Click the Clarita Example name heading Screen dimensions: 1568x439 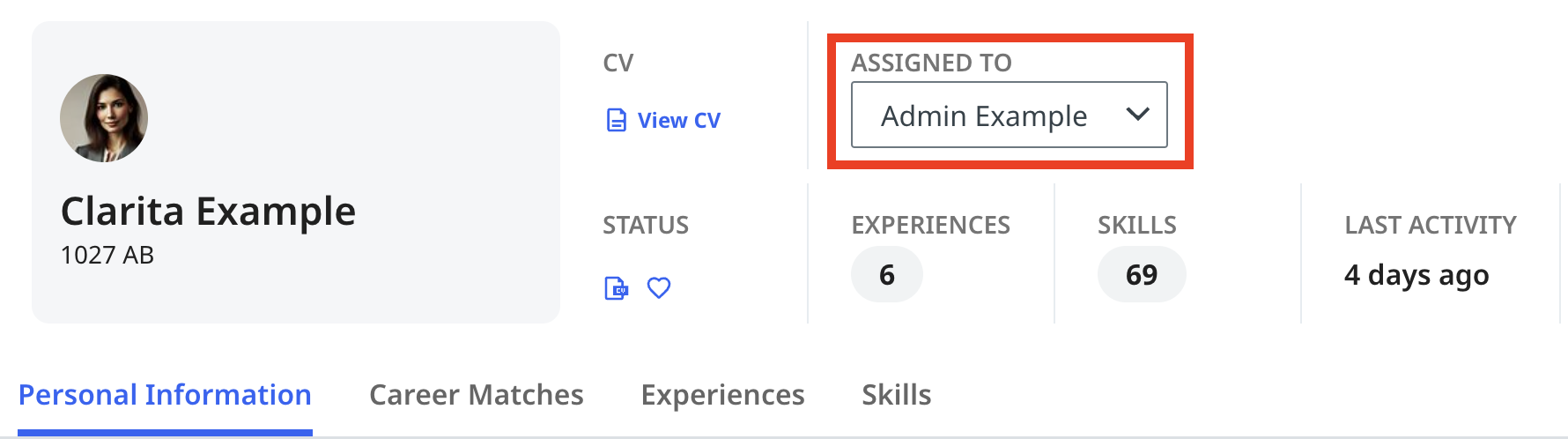[x=208, y=212]
